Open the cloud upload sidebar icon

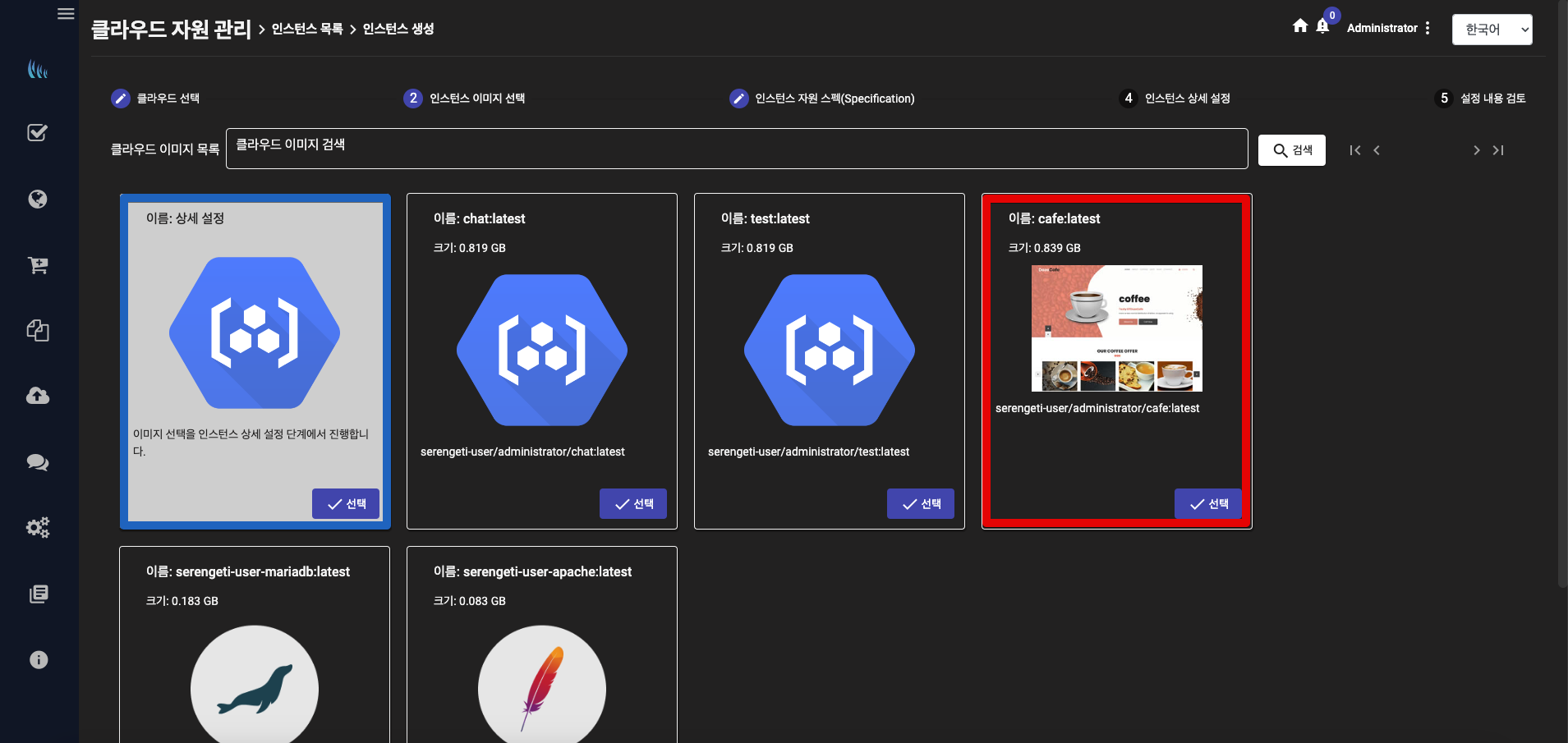(38, 396)
